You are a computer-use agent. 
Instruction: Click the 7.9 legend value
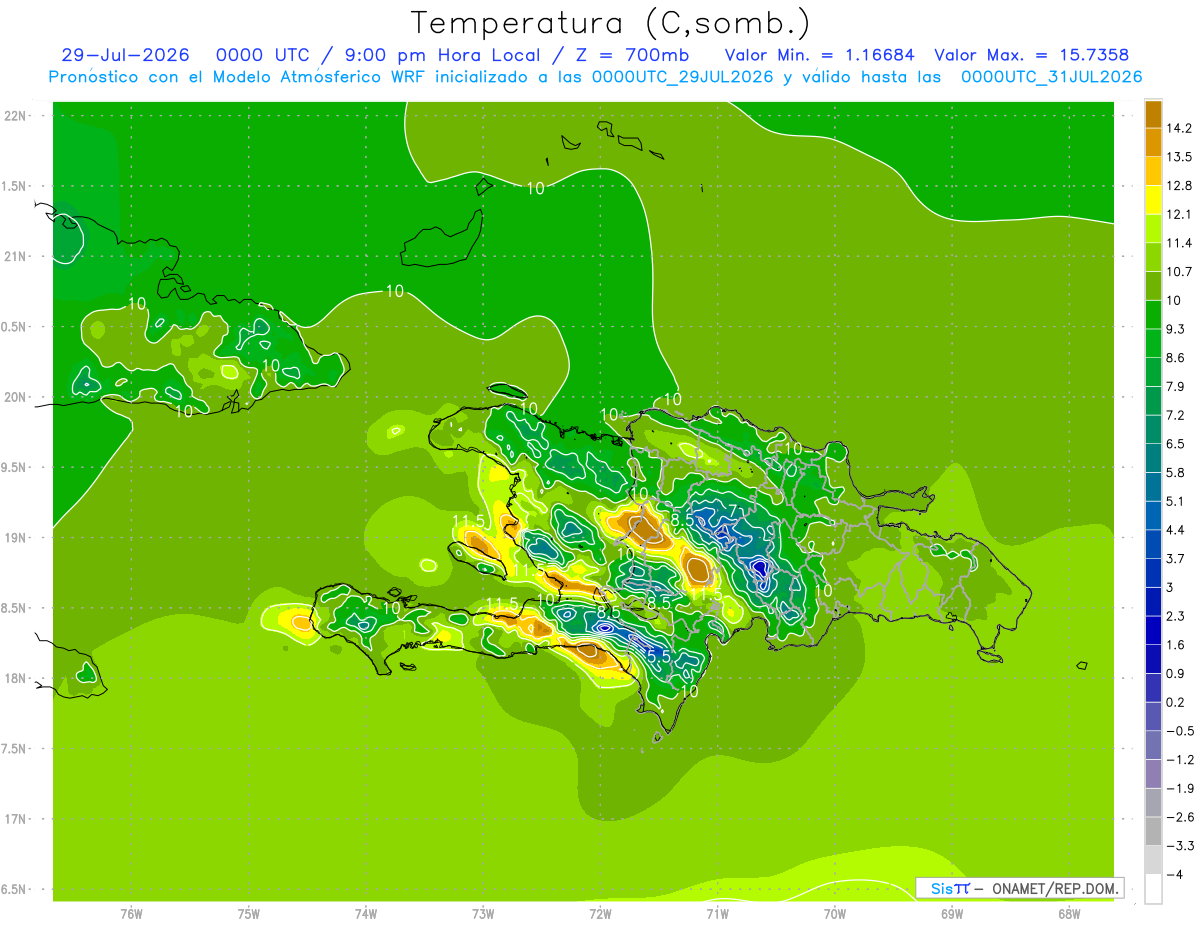tap(1177, 386)
